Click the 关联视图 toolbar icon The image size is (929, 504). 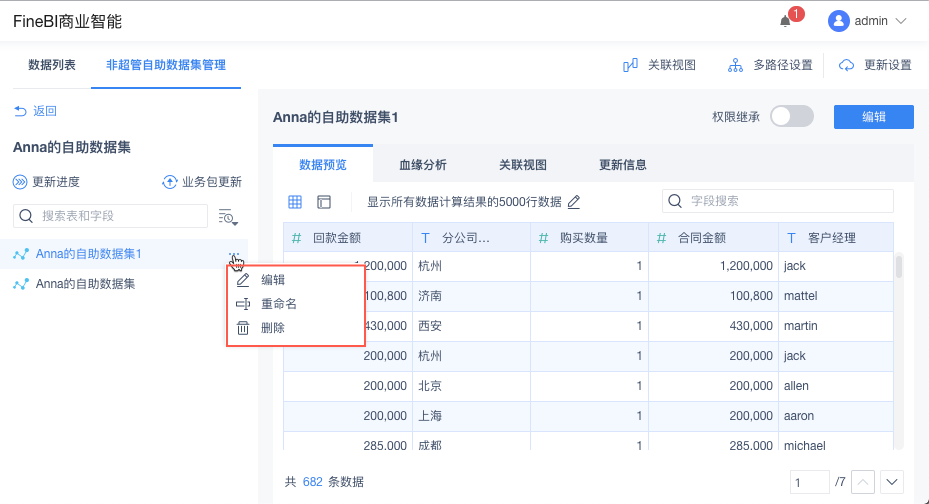click(x=630, y=65)
